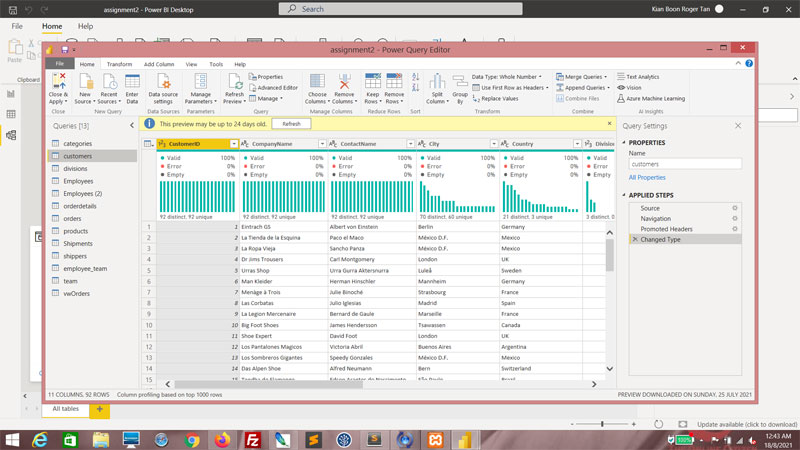Image resolution: width=800 pixels, height=450 pixels.
Task: Collapse the APPLIED STEPS section
Action: (x=624, y=195)
